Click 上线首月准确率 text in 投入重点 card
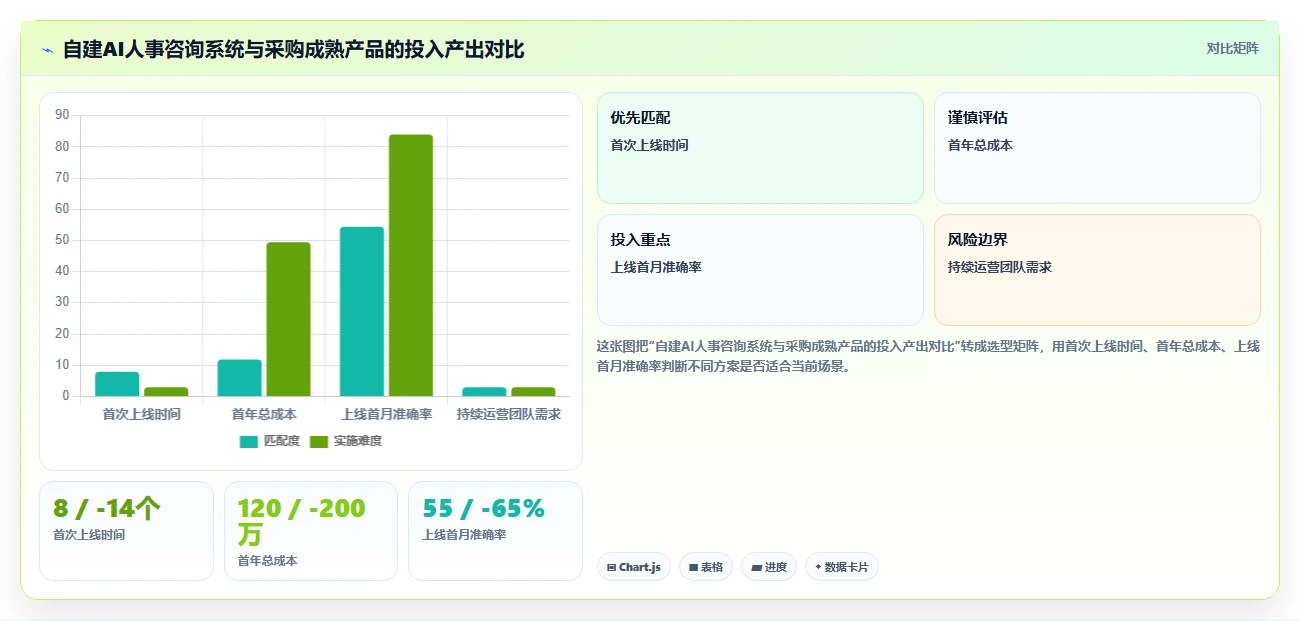The height and width of the screenshot is (621, 1300). [x=656, y=267]
